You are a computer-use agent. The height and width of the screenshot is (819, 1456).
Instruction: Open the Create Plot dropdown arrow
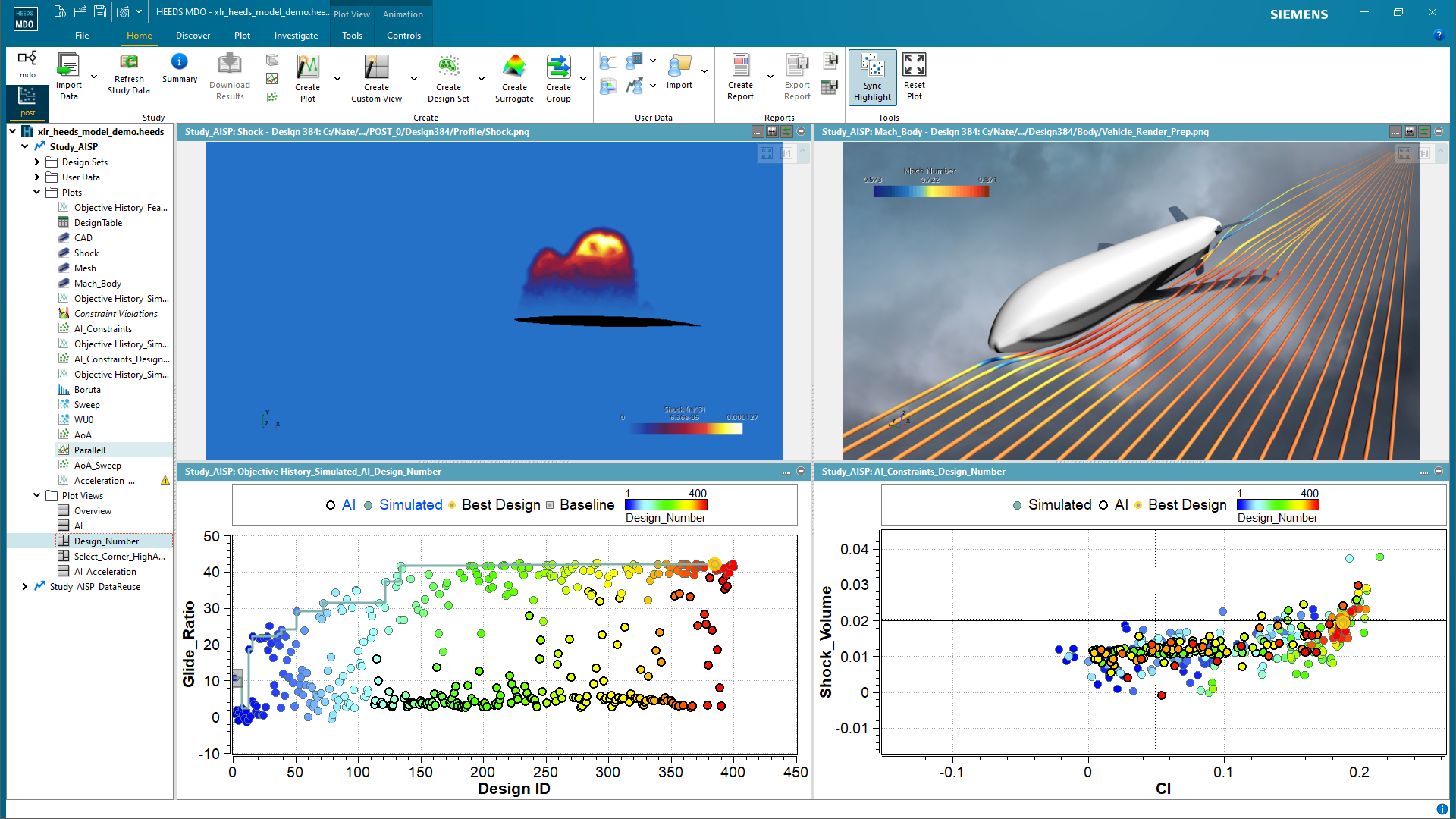click(x=337, y=79)
